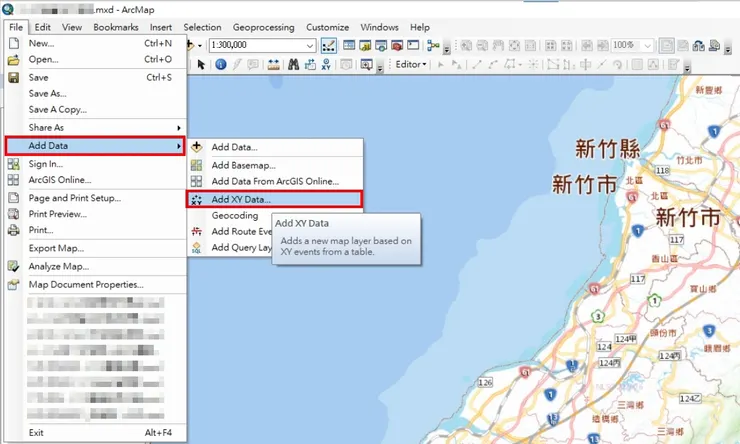Image resolution: width=740 pixels, height=444 pixels.
Task: Open the Geoprocessing menu
Action: click(x=264, y=27)
